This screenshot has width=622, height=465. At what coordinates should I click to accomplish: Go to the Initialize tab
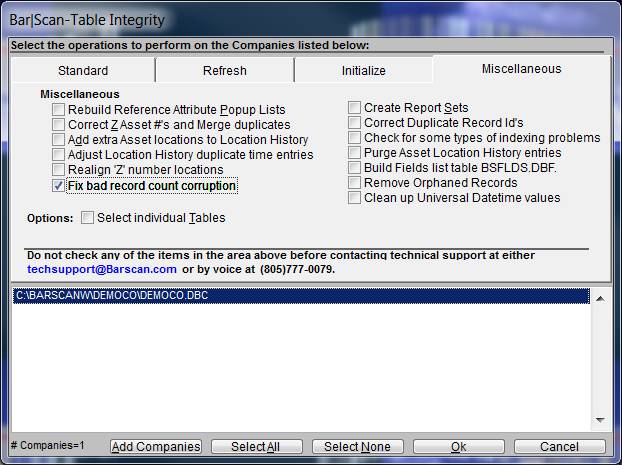pos(363,70)
